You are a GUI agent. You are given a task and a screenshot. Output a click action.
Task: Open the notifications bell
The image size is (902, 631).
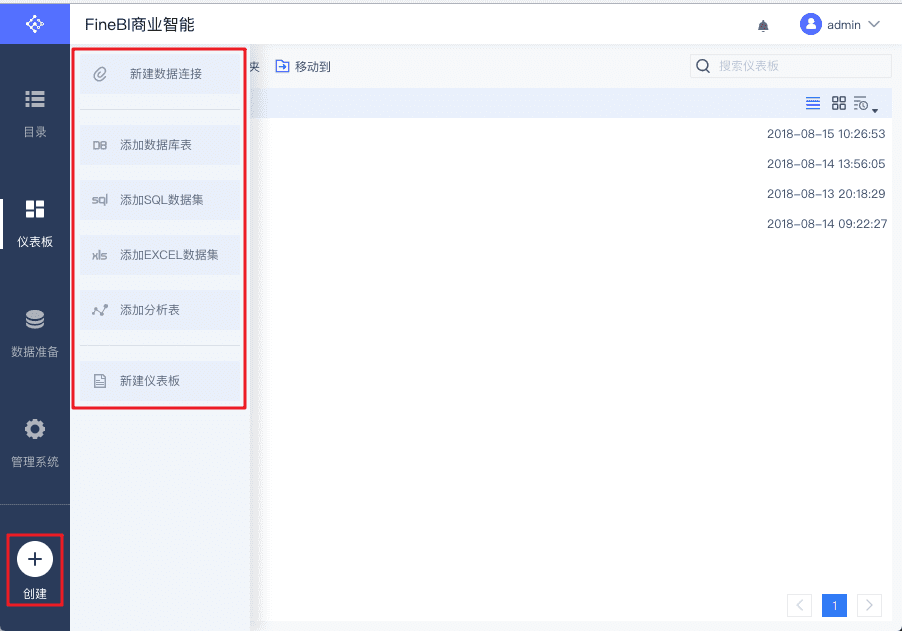point(763,25)
